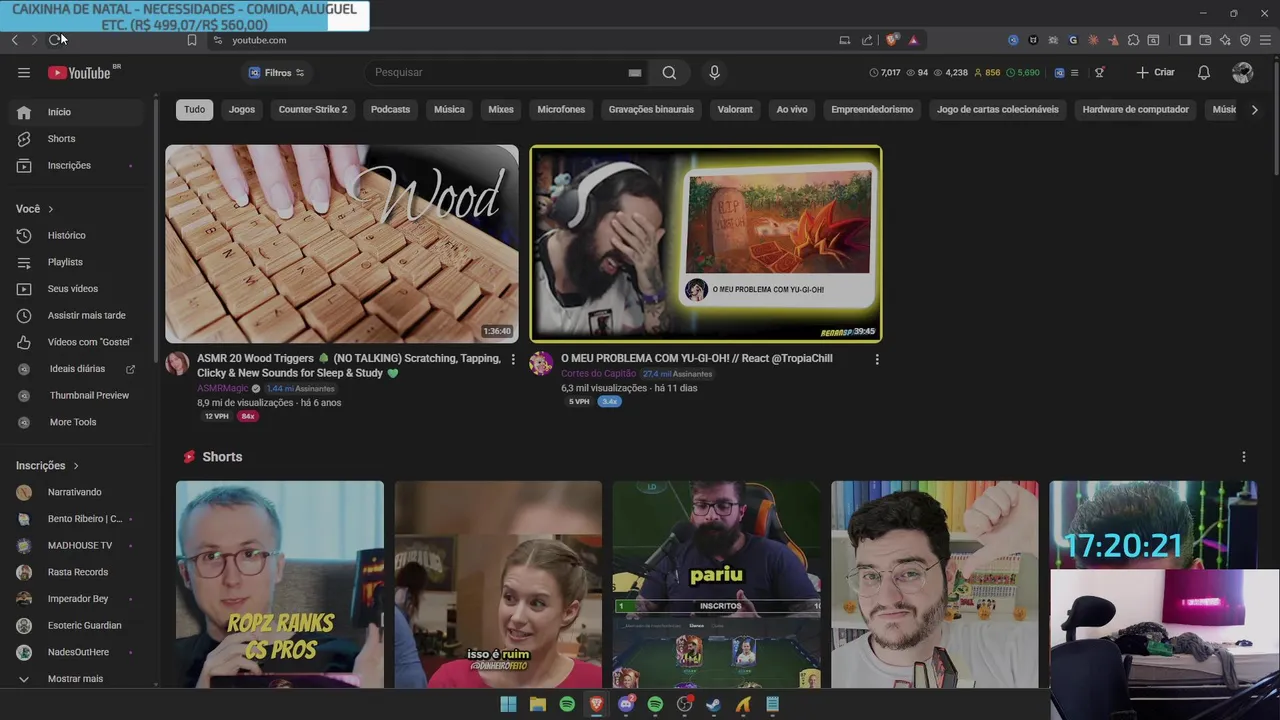This screenshot has width=1280, height=720.
Task: Open Steam from the taskbar
Action: tap(713, 704)
